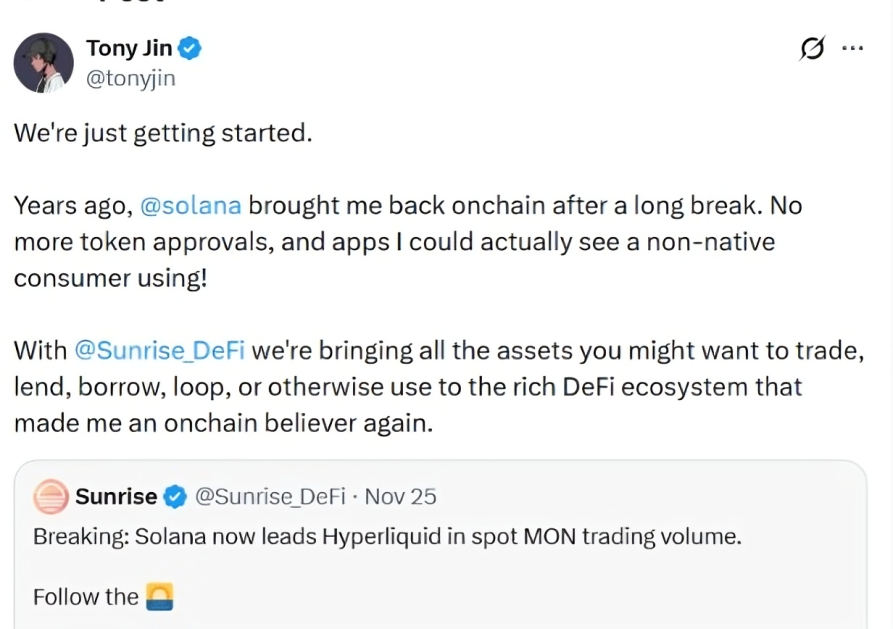Select the post text 'We're just getting started.'
Viewport: 893px width, 629px height.
[160, 132]
